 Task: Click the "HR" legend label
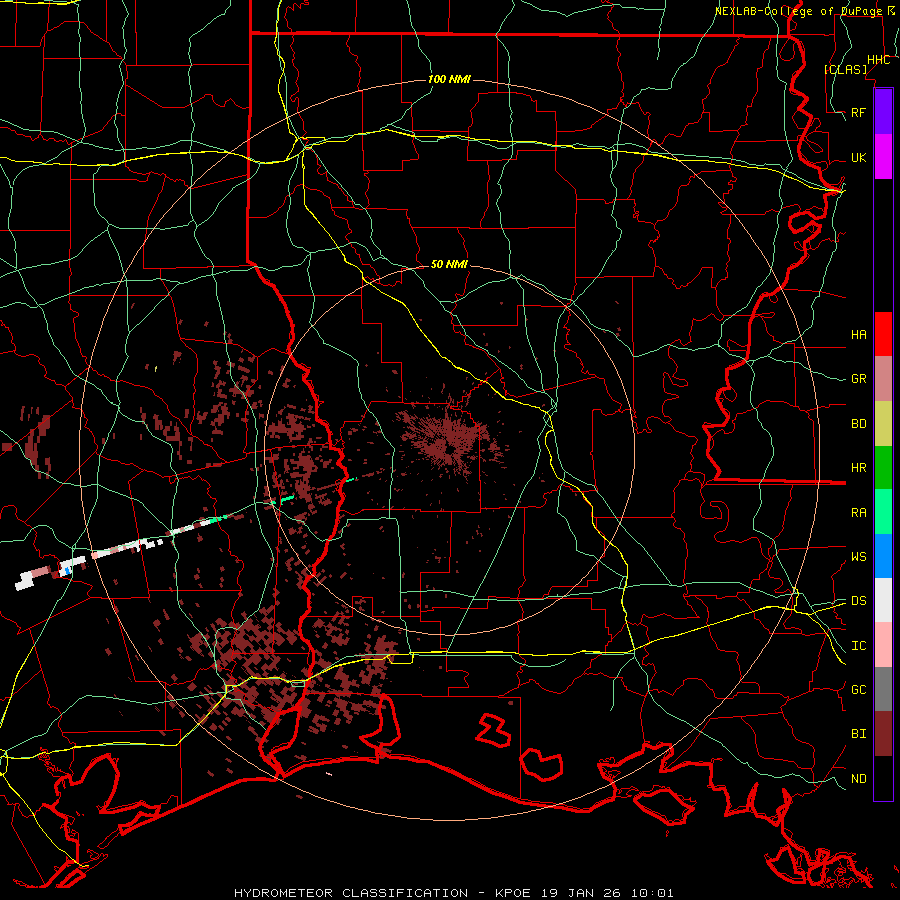[858, 468]
